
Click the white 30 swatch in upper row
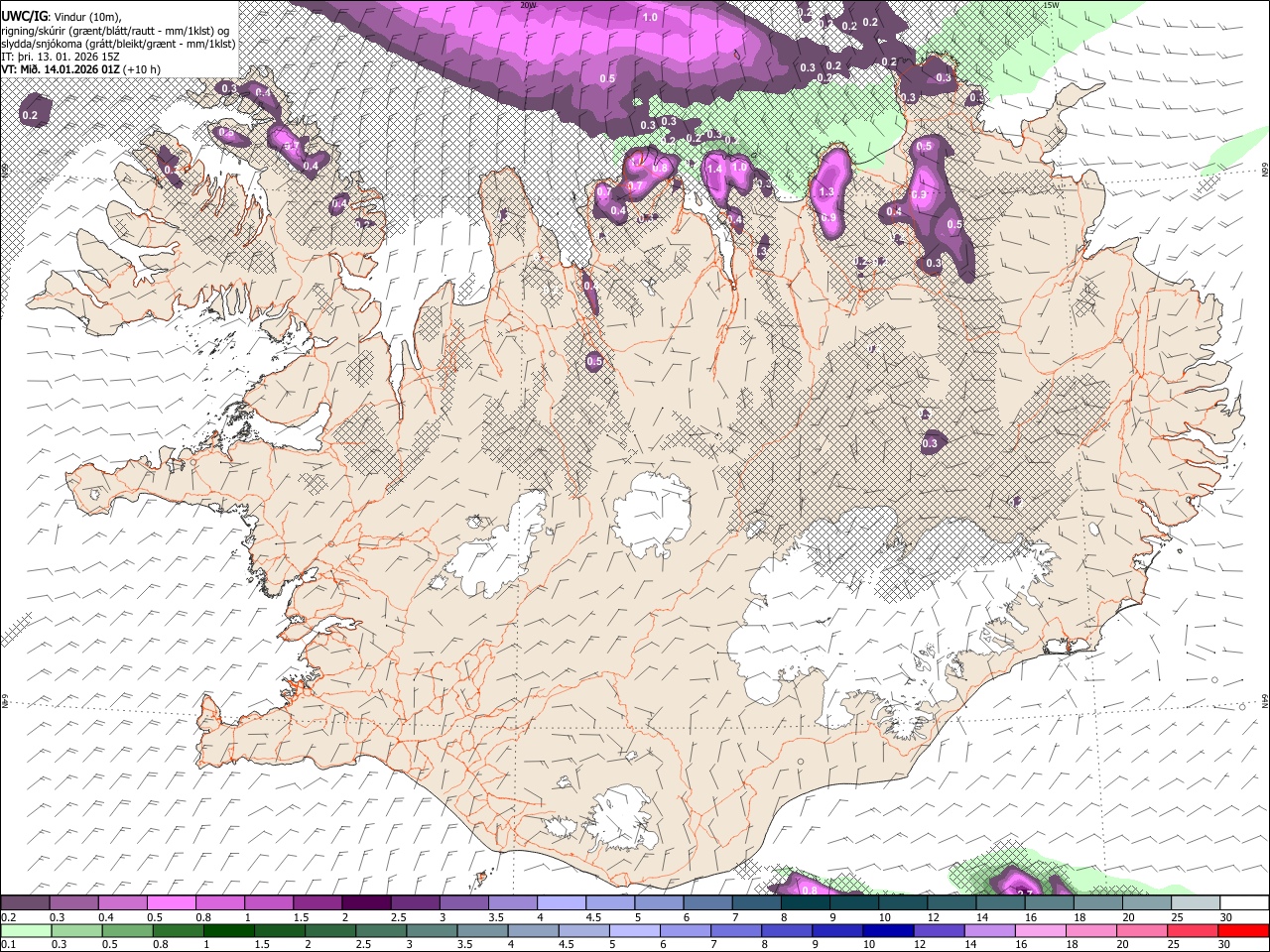point(1242,902)
